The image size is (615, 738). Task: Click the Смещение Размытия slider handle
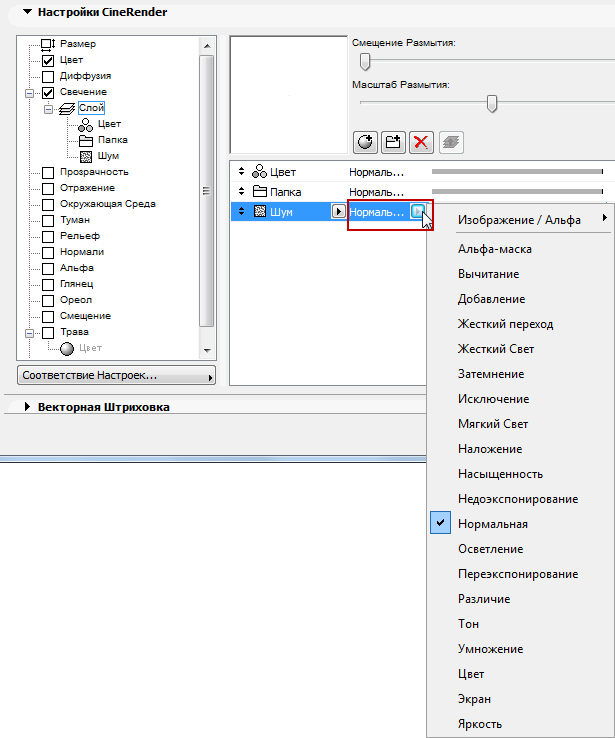tap(365, 61)
